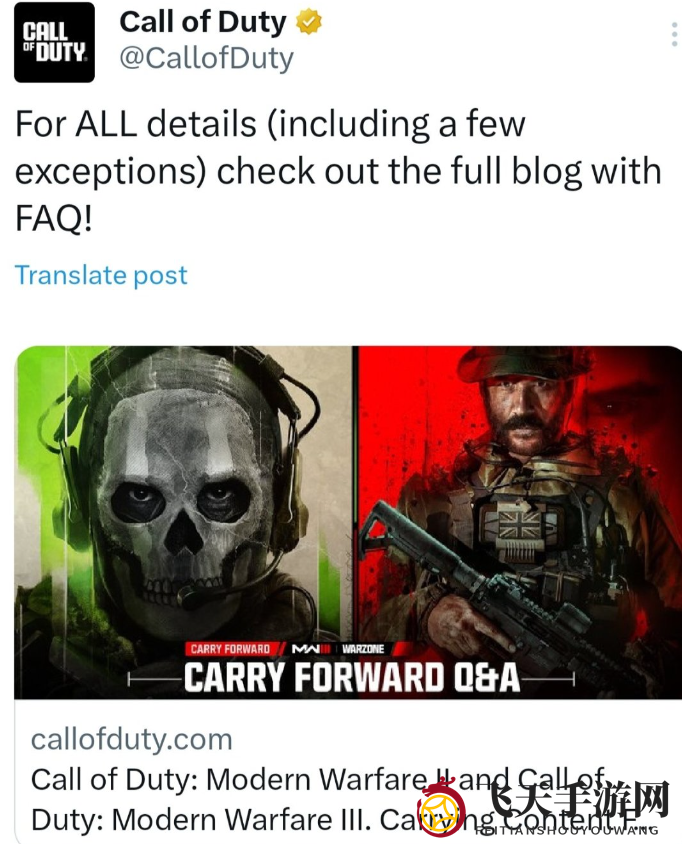Open the @CallofDuty handle link
682x844 pixels.
point(207,58)
